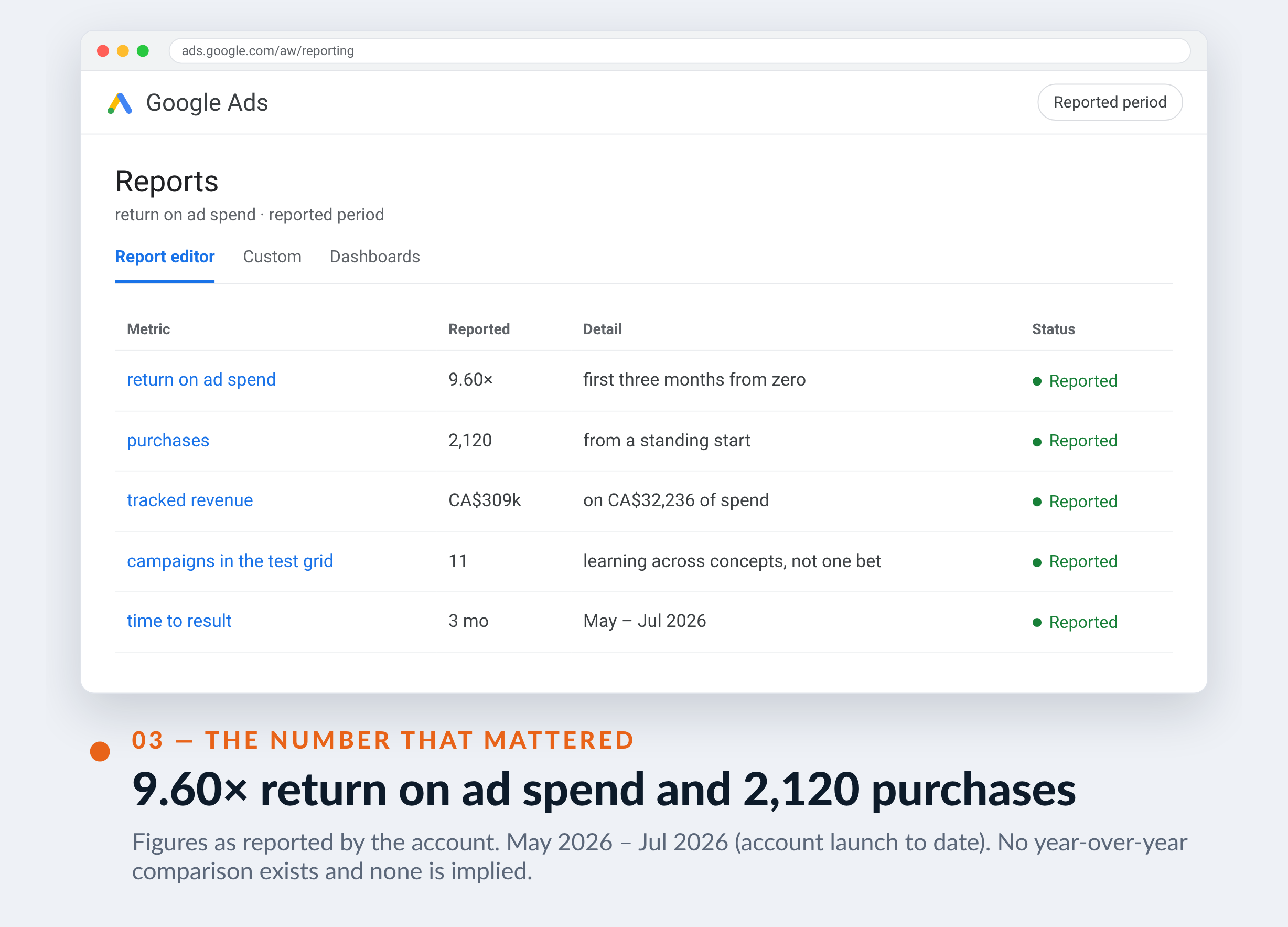The image size is (1288, 927).
Task: Open the tracked revenue metric link
Action: [x=190, y=500]
